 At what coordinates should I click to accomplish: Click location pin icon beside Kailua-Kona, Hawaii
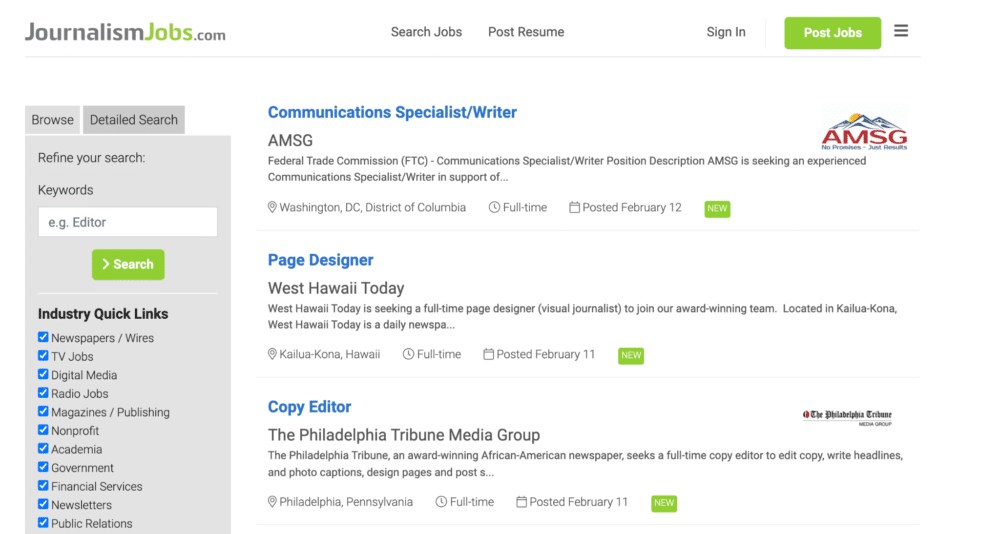[x=272, y=355]
